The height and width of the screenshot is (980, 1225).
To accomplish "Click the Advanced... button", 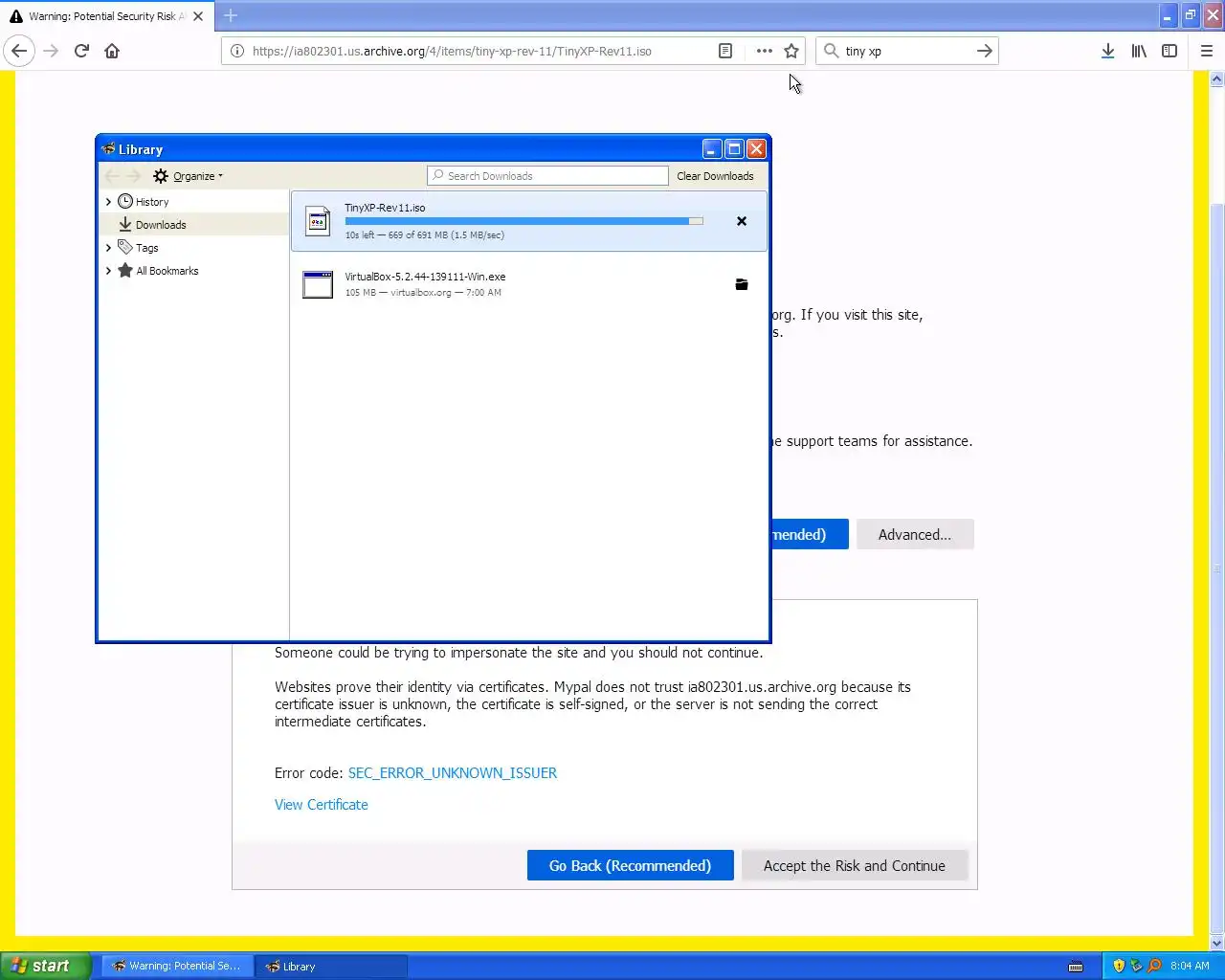I will click(915, 534).
